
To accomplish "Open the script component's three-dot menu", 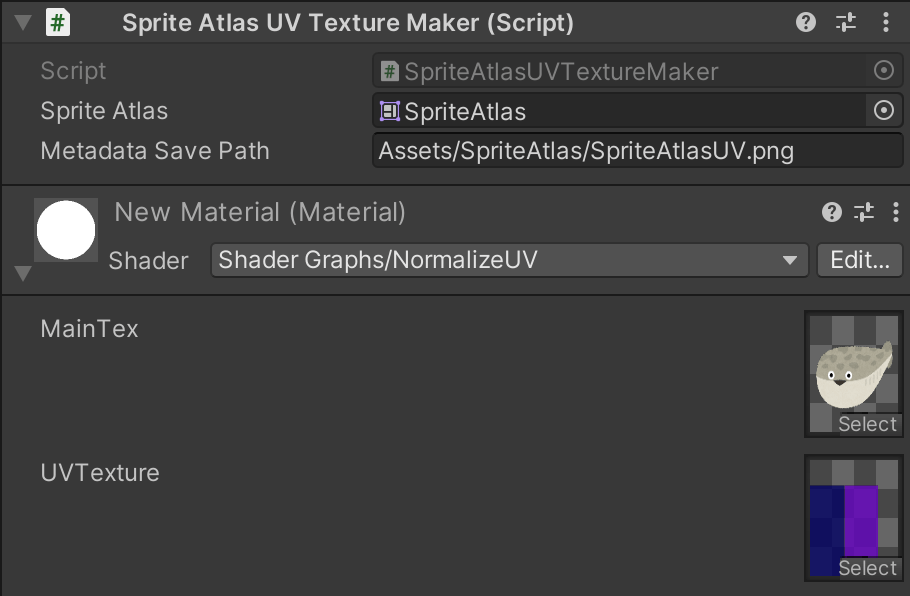I will (886, 22).
